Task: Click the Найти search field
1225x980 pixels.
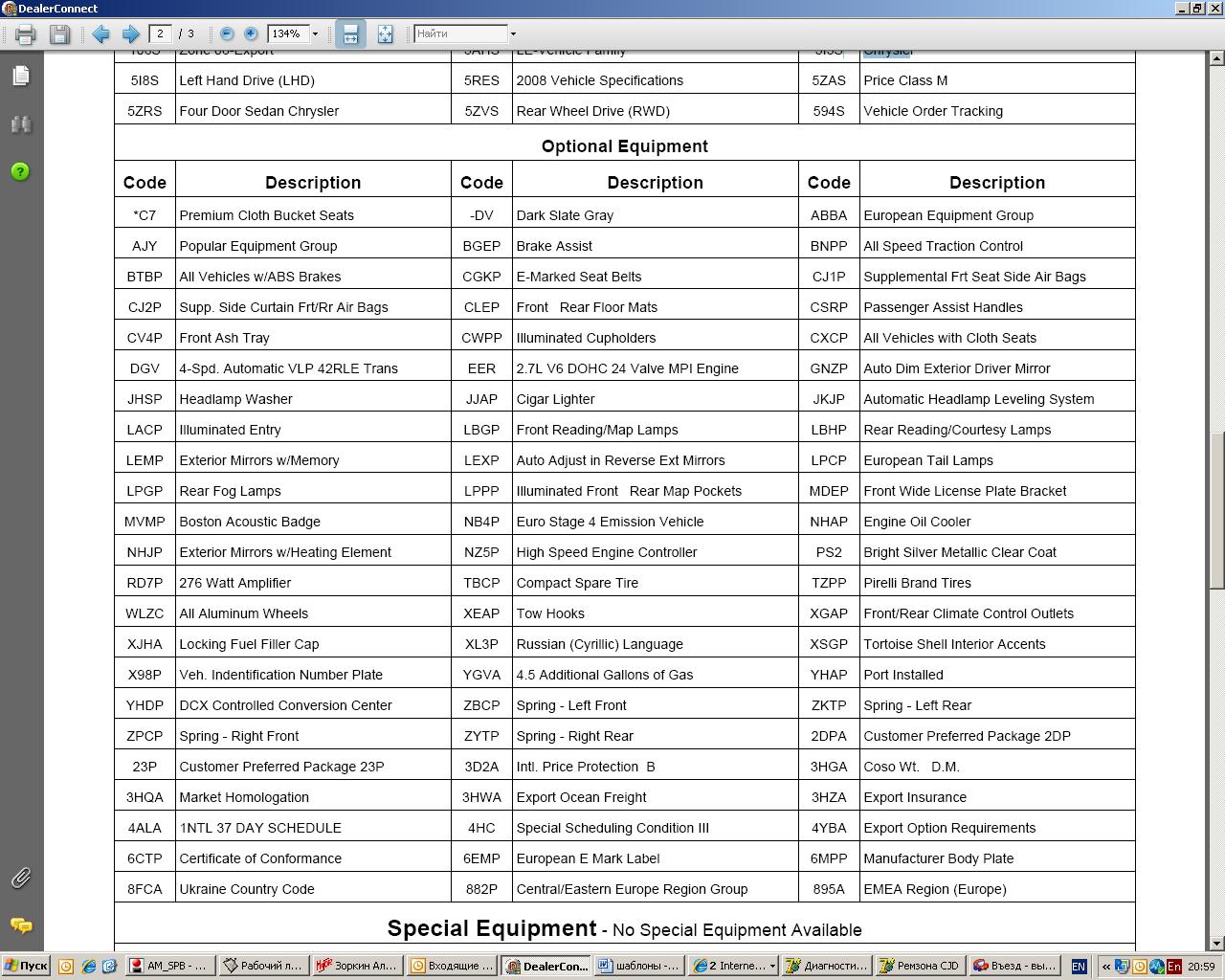Action: (460, 33)
